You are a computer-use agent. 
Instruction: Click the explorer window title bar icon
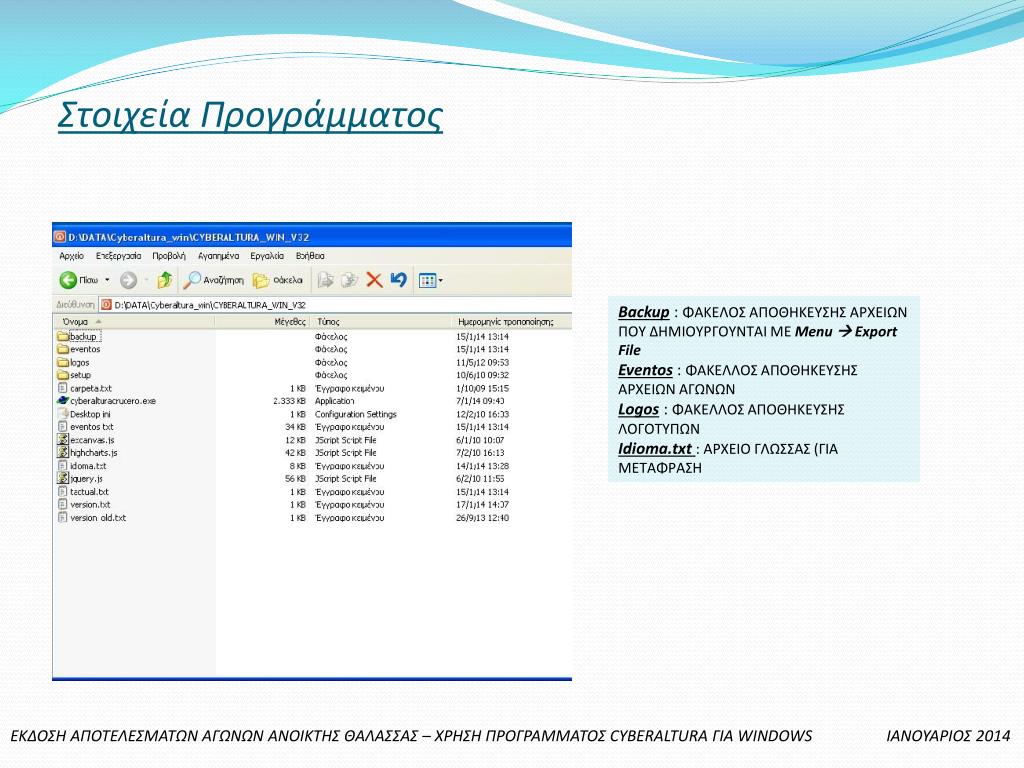[59, 236]
